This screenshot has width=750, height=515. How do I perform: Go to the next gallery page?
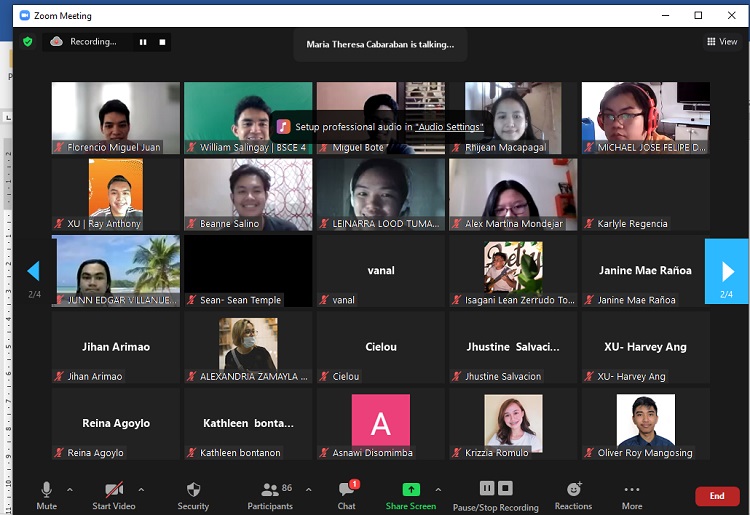[x=727, y=271]
